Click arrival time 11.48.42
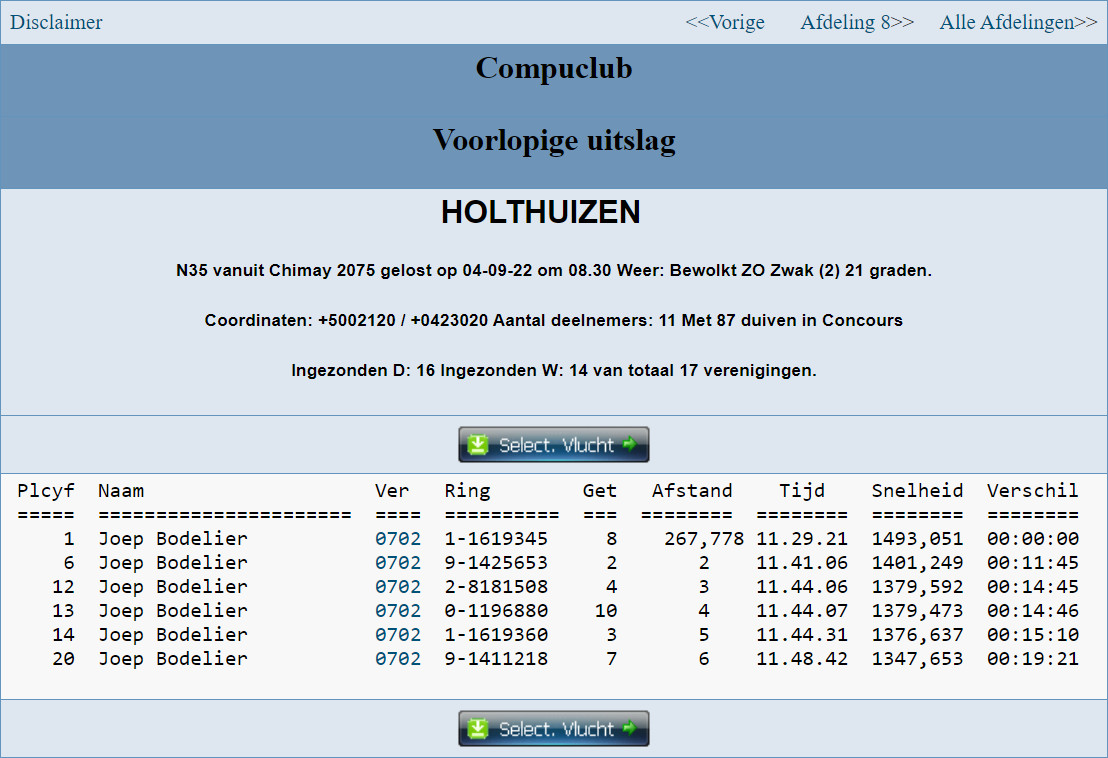Screen dimensions: 1108x758 [x=802, y=659]
